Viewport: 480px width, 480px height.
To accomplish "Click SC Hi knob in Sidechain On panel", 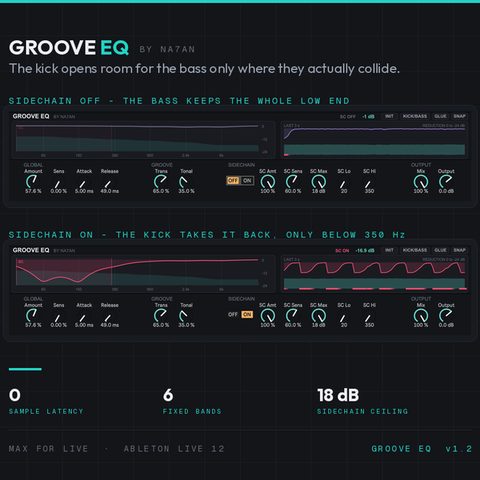I will [x=368, y=318].
